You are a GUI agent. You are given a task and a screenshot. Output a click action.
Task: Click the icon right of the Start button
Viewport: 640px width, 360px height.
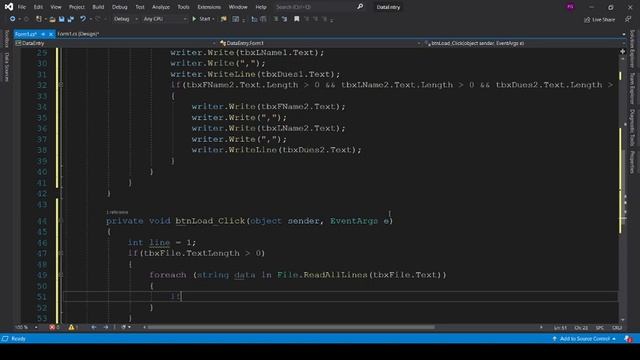223,19
